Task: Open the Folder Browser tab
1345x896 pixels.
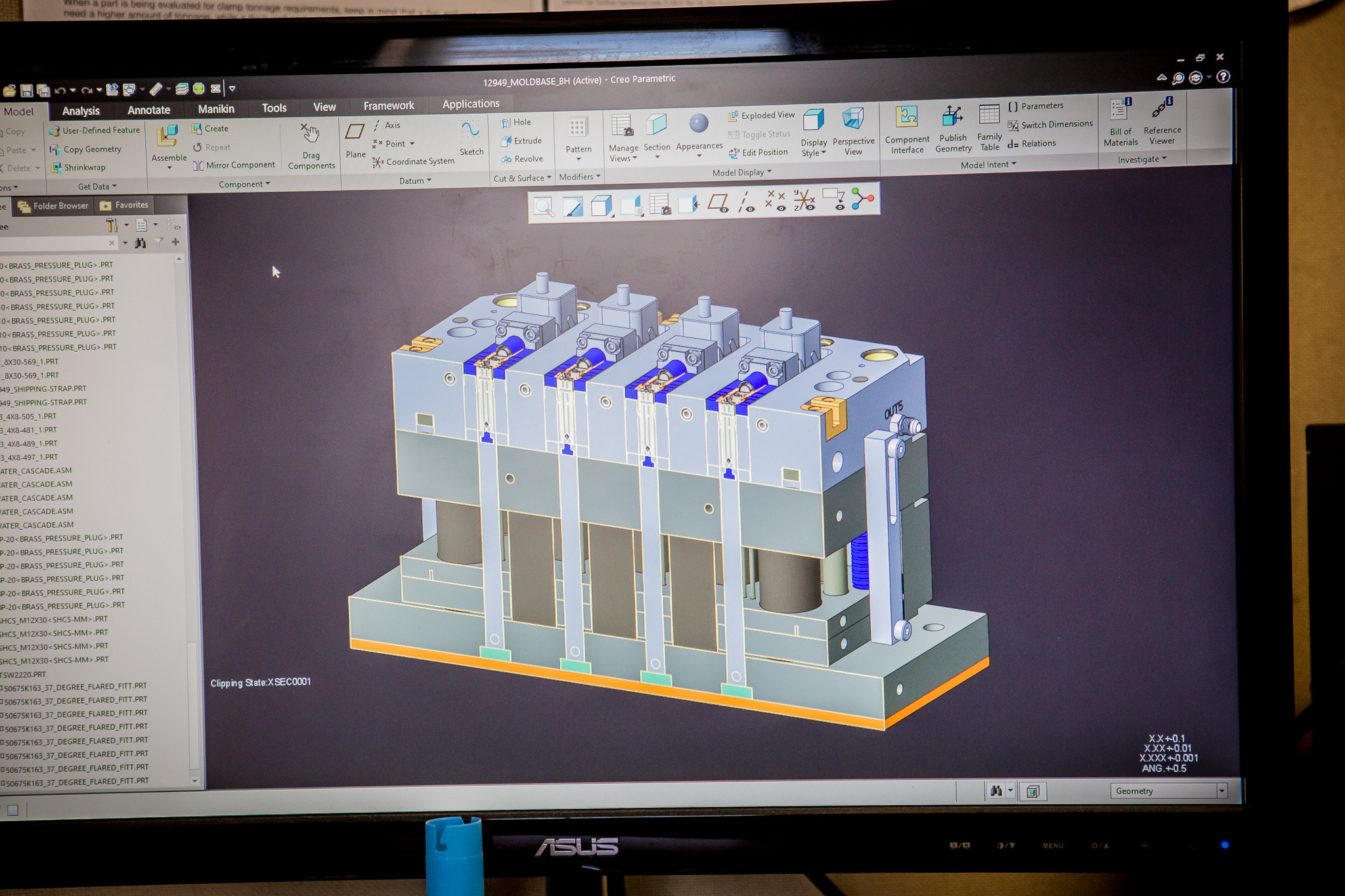Action: click(53, 205)
